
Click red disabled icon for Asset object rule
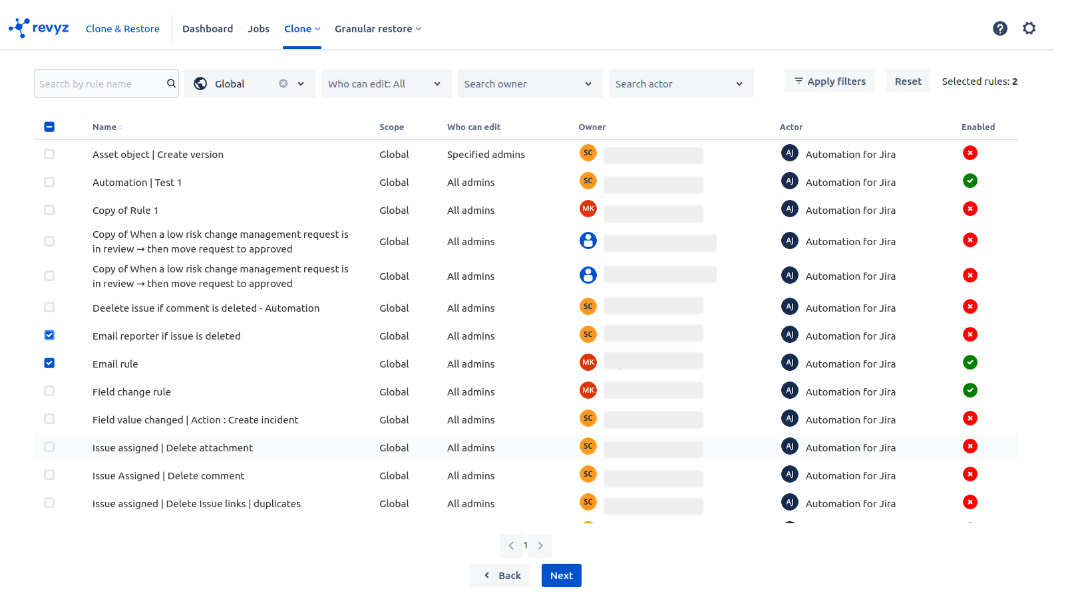pyautogui.click(x=970, y=153)
